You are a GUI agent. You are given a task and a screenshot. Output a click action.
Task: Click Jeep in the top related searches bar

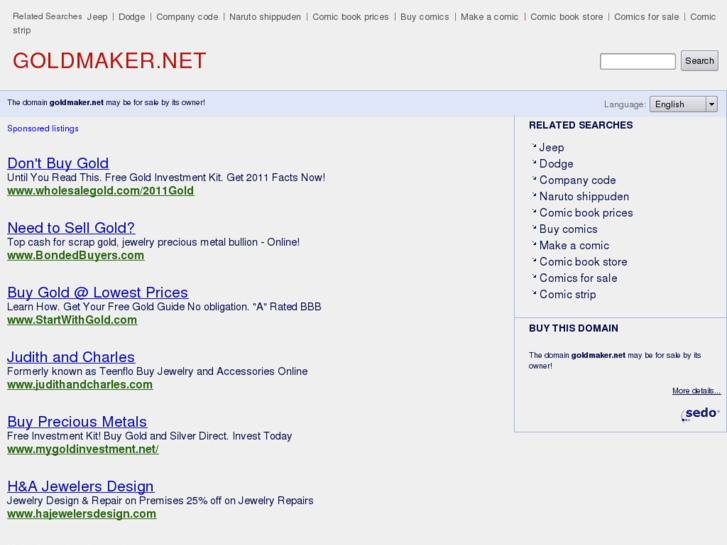[97, 17]
